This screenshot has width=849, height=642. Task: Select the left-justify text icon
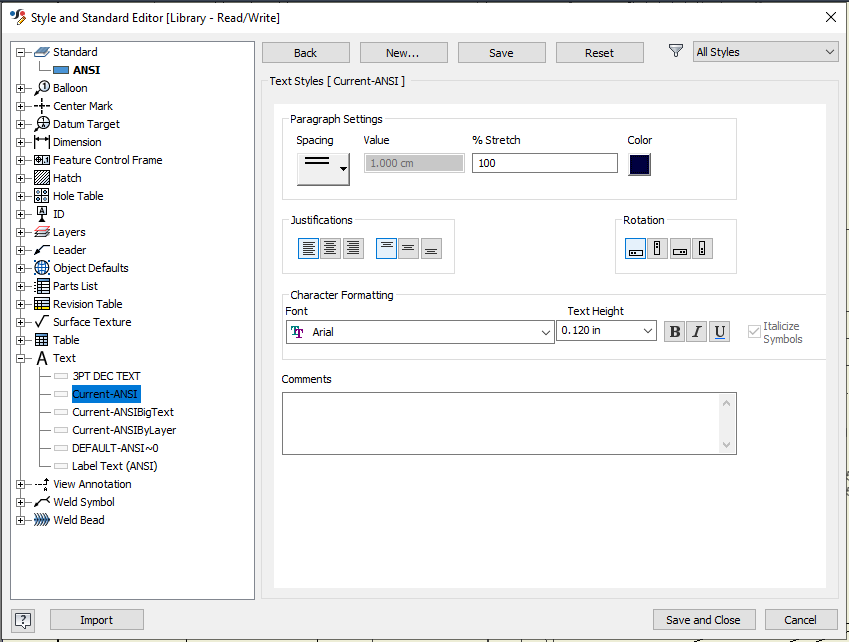(x=309, y=248)
